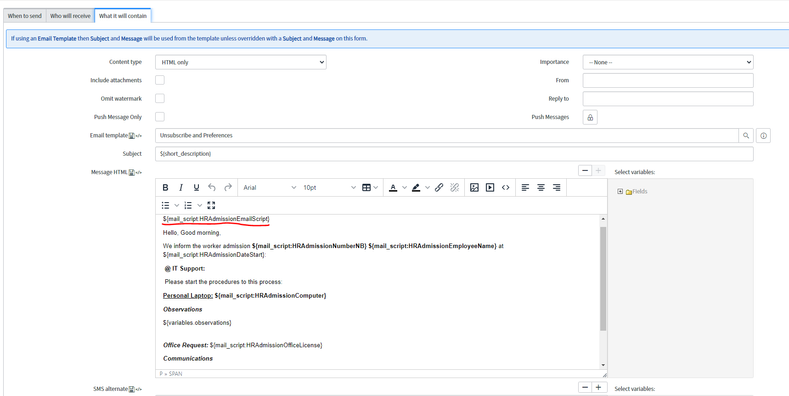Screen dimensions: 789x396
Task: Insert a table in the message
Action: (366, 187)
